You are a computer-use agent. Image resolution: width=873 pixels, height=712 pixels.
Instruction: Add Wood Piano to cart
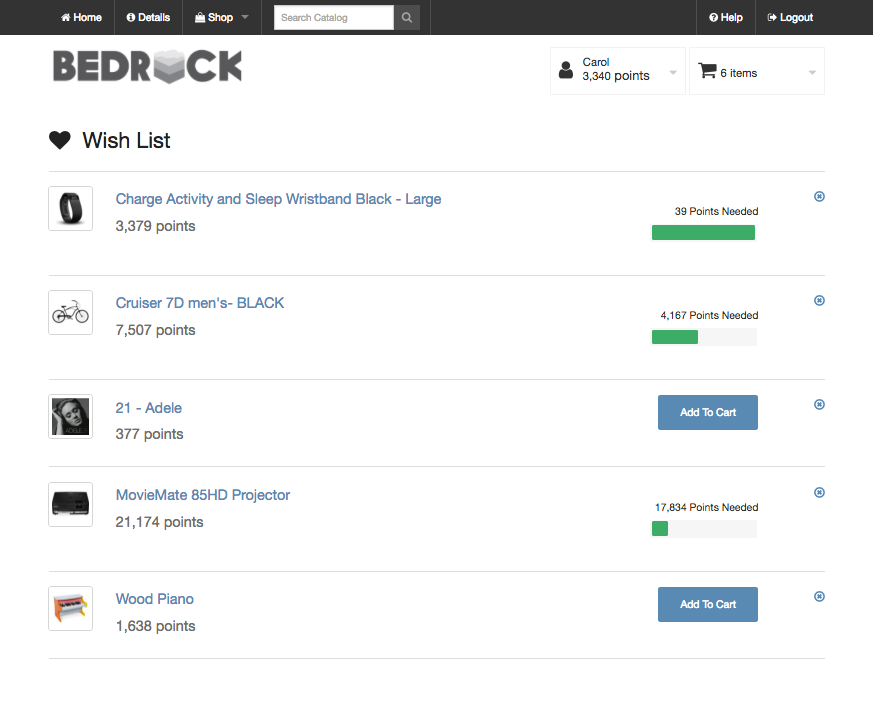708,605
